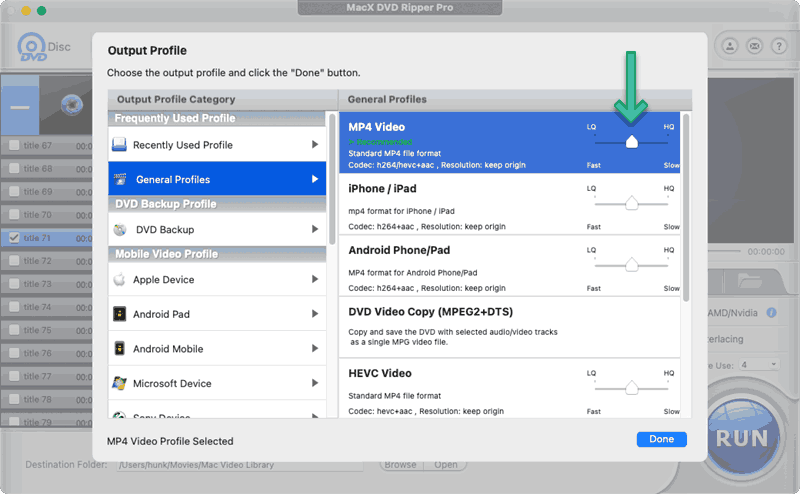This screenshot has width=800, height=494.
Task: Check the title 77 checkbox
Action: point(14,376)
